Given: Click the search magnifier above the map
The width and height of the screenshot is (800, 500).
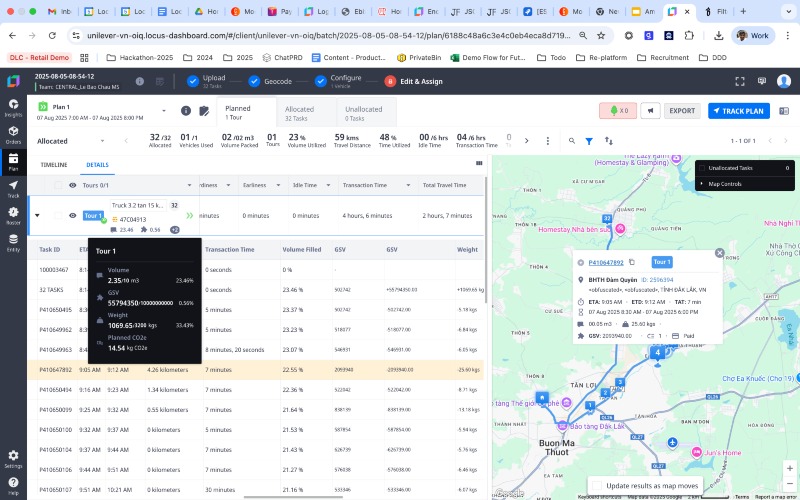Looking at the screenshot, I should click(571, 141).
